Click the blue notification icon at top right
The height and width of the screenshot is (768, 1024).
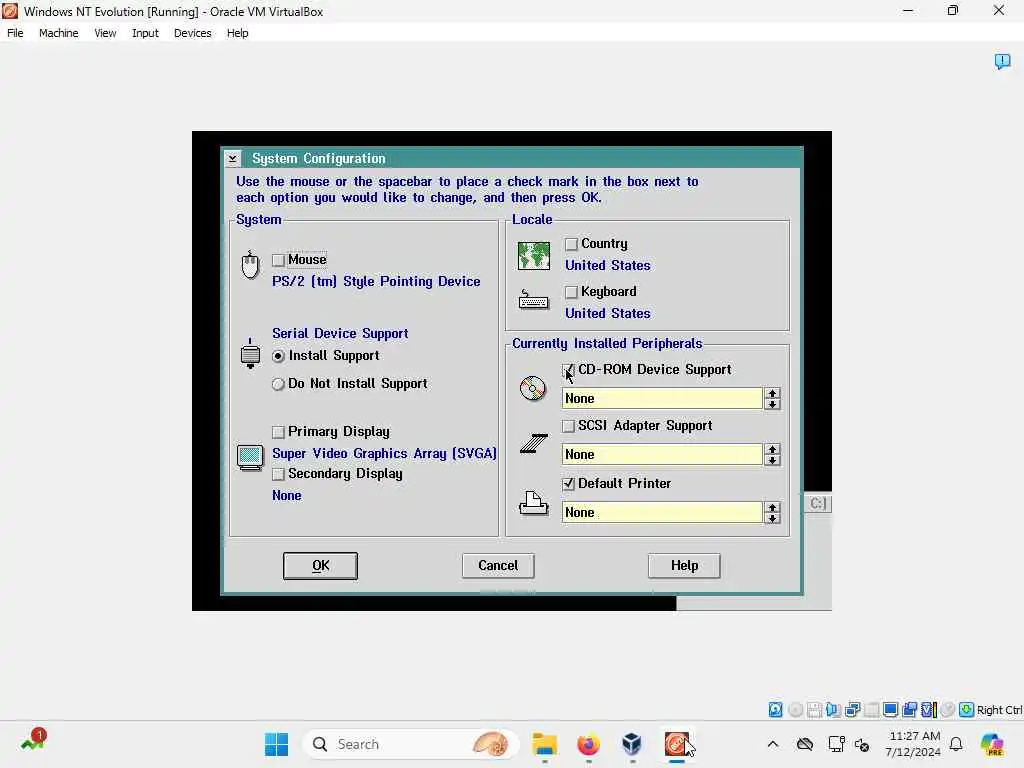[x=1002, y=61]
